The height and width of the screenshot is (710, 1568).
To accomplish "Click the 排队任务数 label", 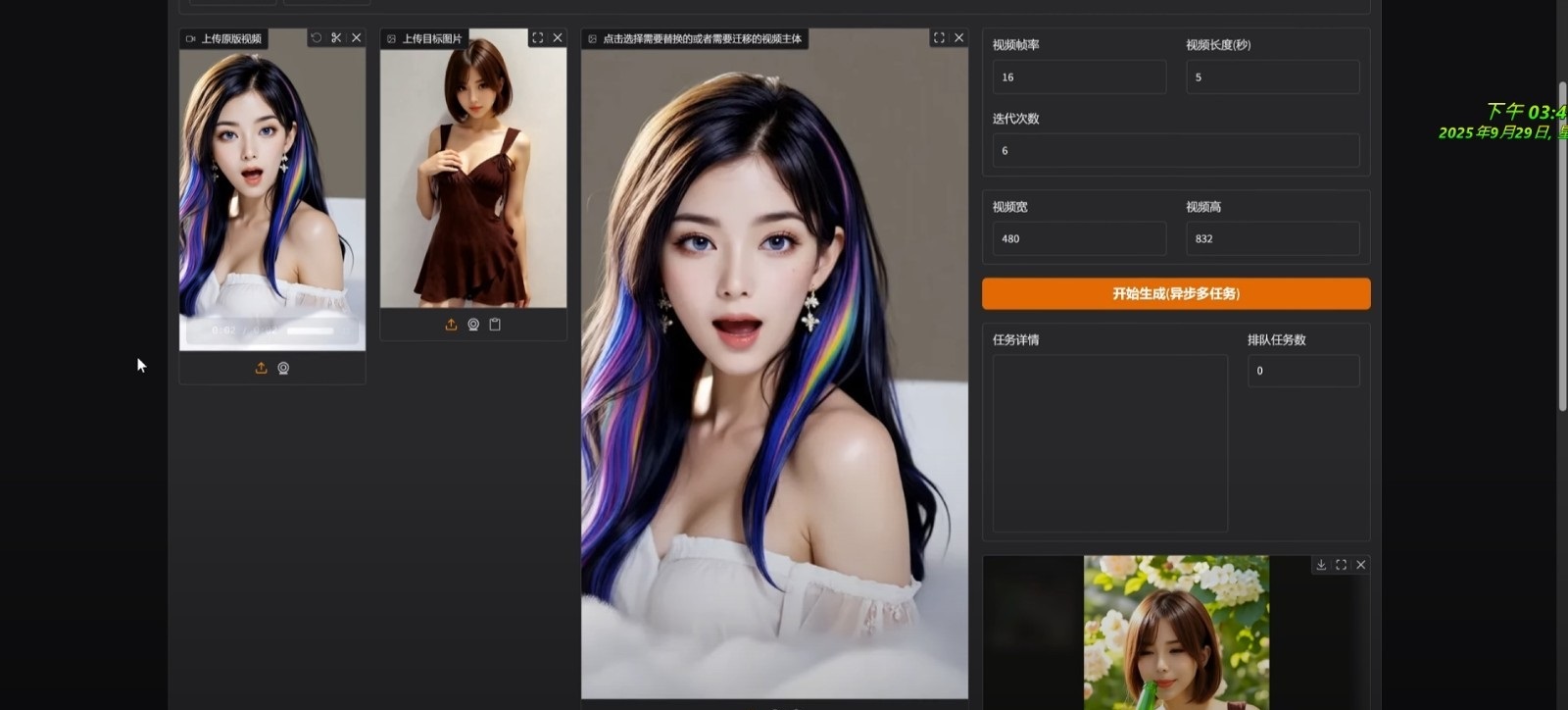I will tap(1276, 339).
